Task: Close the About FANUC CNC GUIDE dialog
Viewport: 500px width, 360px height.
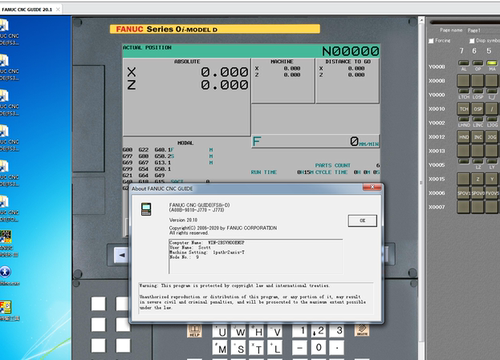Action: (x=372, y=188)
